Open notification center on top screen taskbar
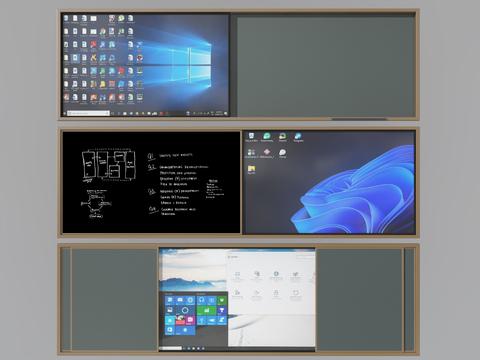Image resolution: width=480 pixels, height=360 pixels. point(226,113)
